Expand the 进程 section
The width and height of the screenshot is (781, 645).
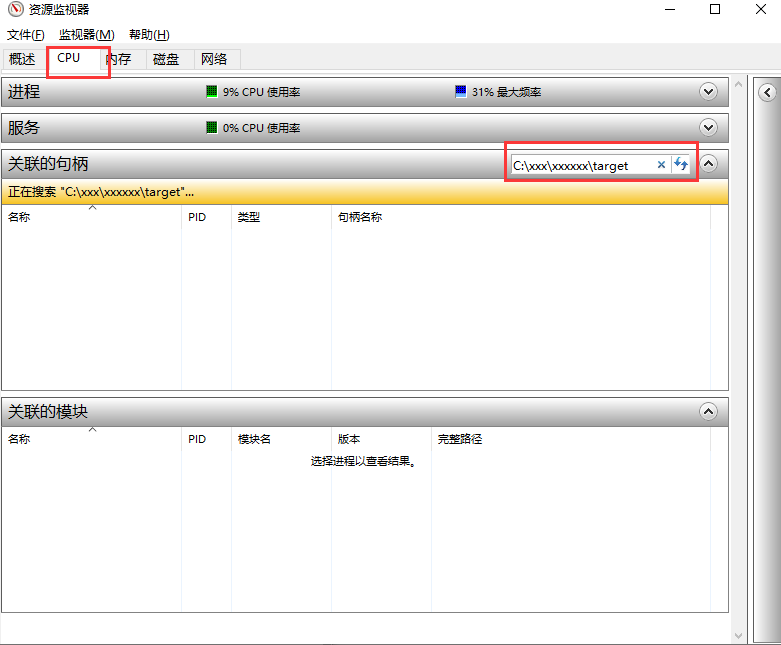click(708, 92)
